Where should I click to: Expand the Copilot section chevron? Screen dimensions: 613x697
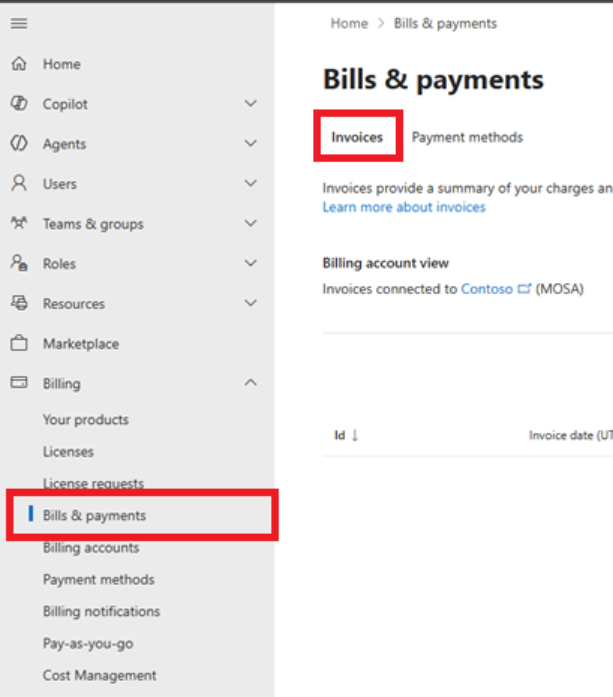click(251, 103)
